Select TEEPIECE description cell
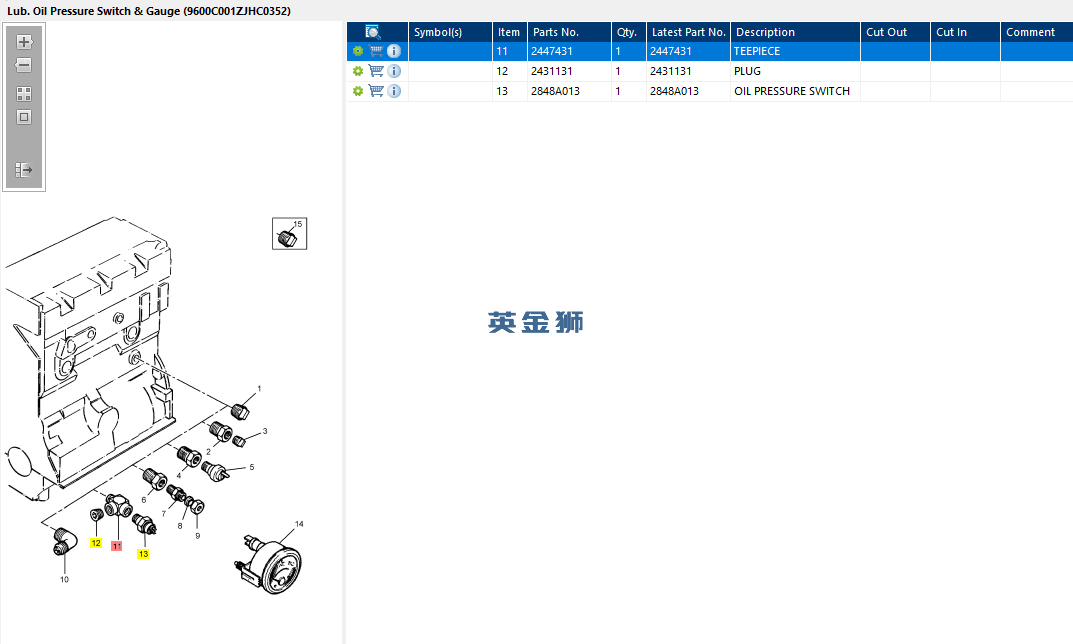Image resolution: width=1073 pixels, height=644 pixels. pos(795,51)
